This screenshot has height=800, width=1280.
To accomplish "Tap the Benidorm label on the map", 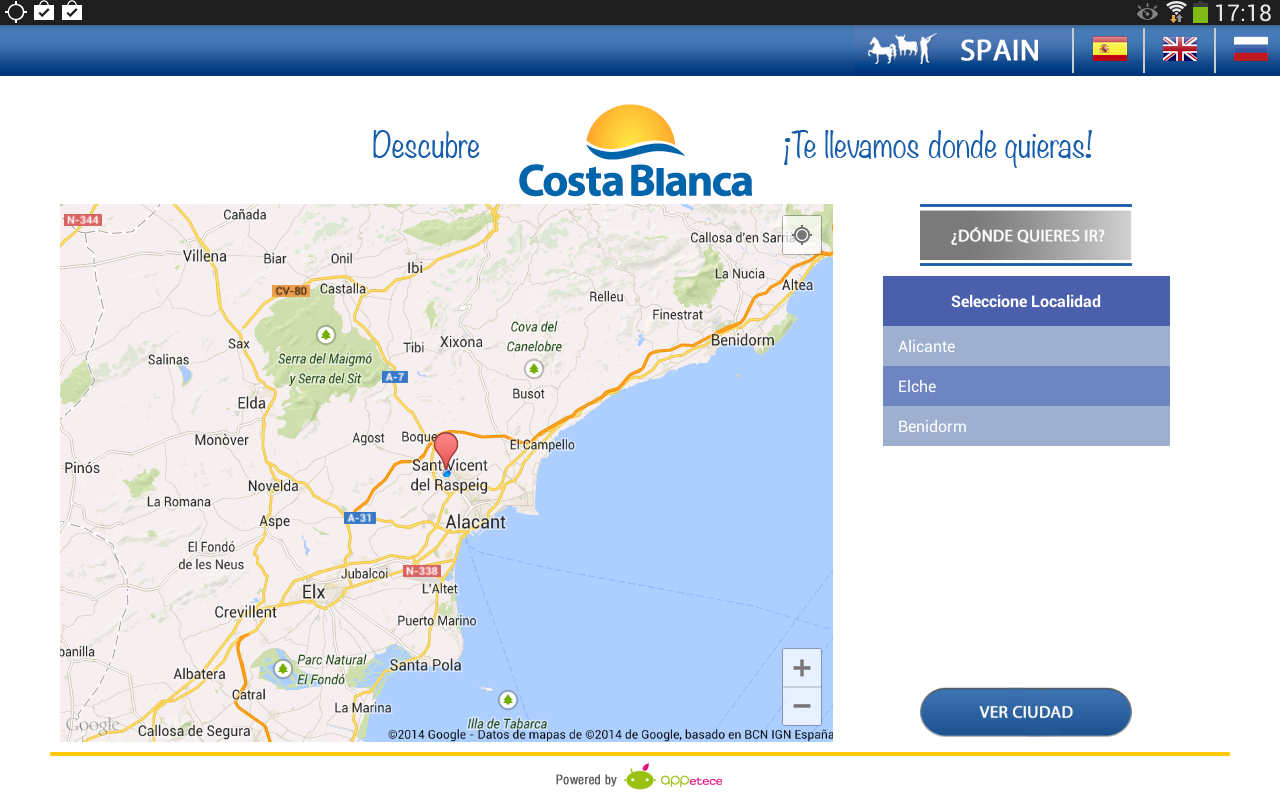I will 742,340.
